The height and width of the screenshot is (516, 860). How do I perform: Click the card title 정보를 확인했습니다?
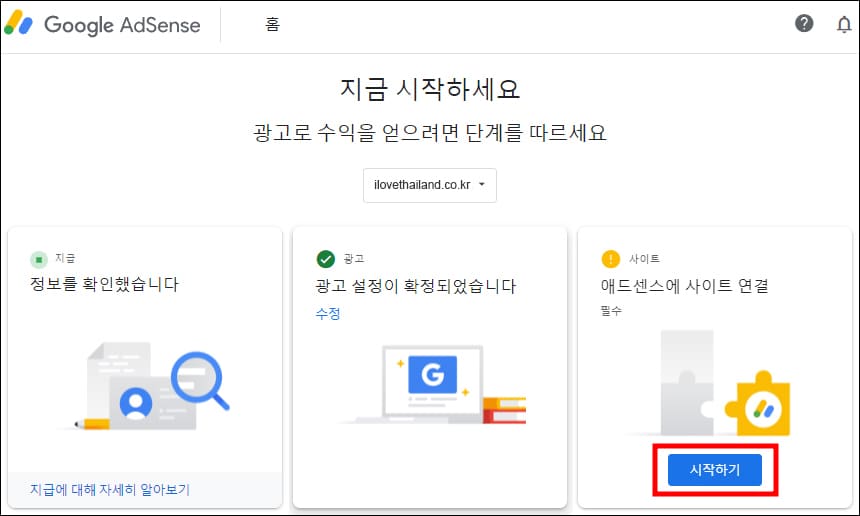pyautogui.click(x=104, y=284)
